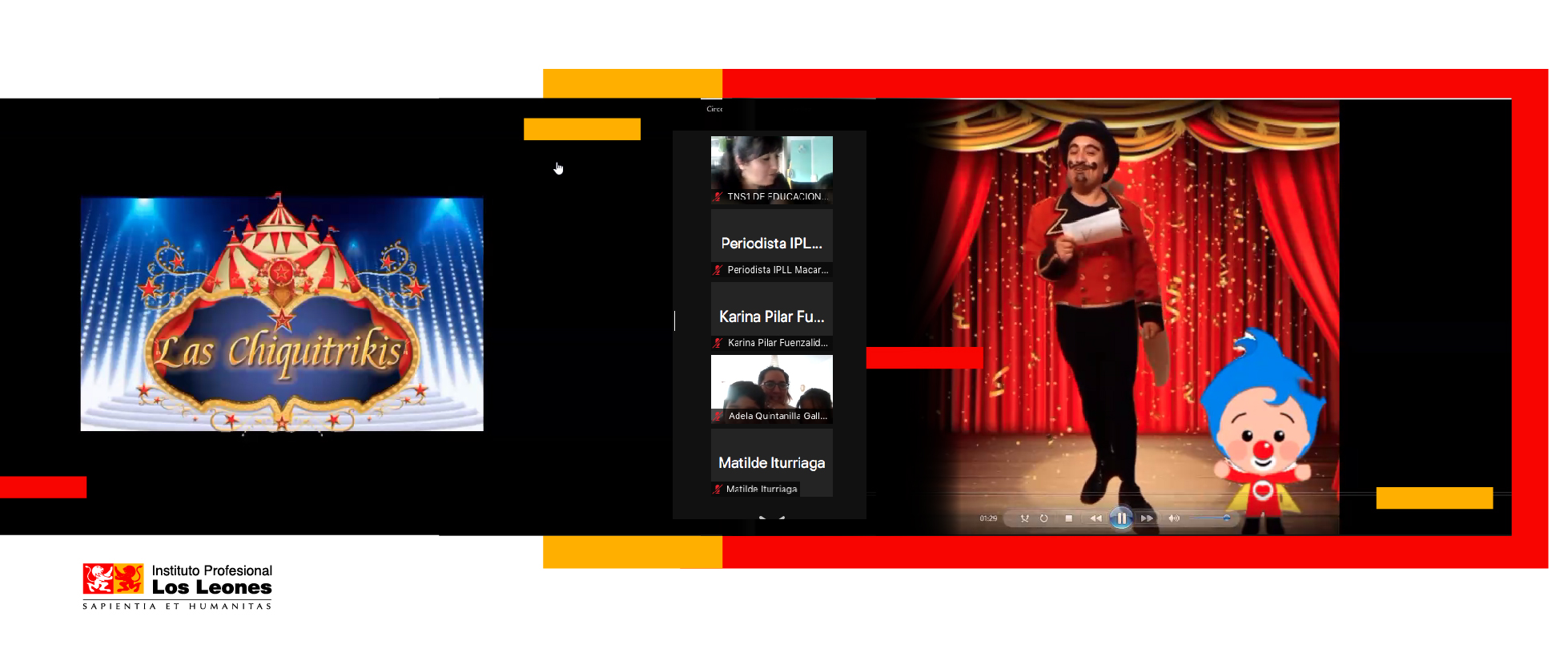Click the Las Chiquitrikis circus title image

[x=282, y=314]
